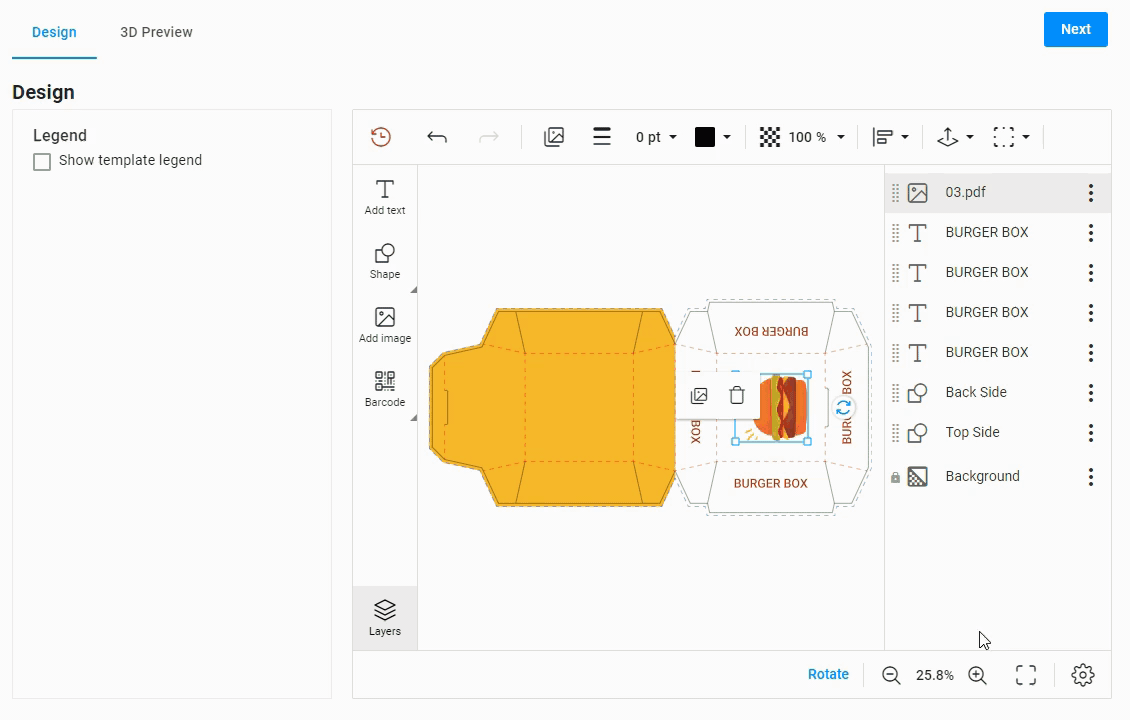
Task: Zoom in with the plus magnifier
Action: click(x=977, y=675)
